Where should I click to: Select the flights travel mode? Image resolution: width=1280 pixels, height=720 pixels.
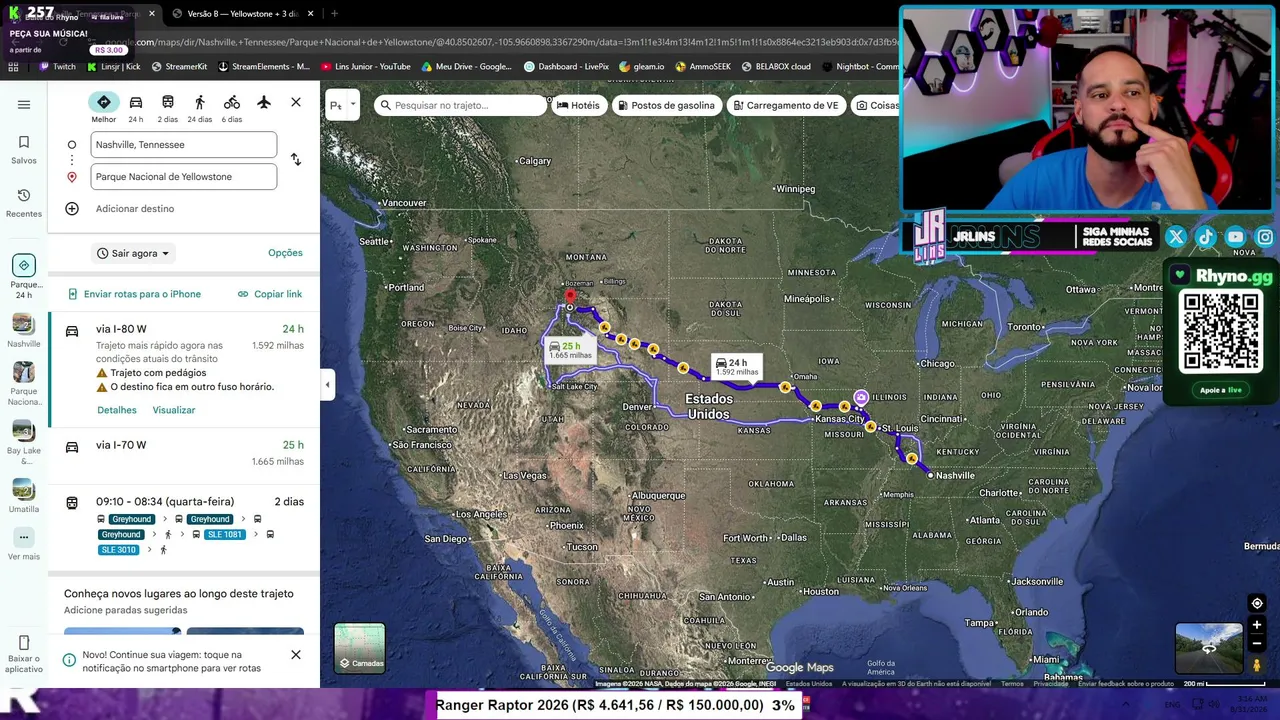tap(264, 103)
